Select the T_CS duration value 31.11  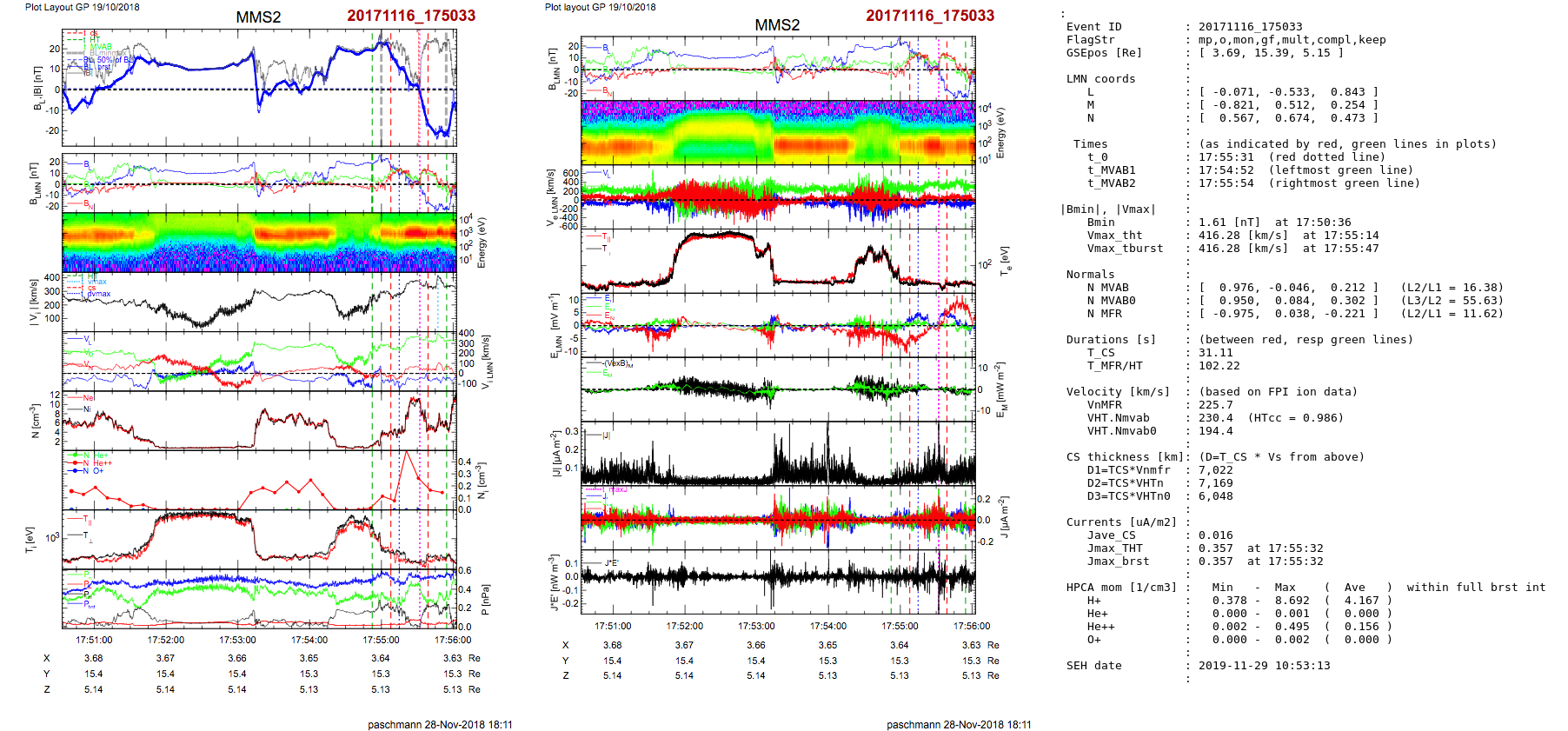coord(1216,353)
